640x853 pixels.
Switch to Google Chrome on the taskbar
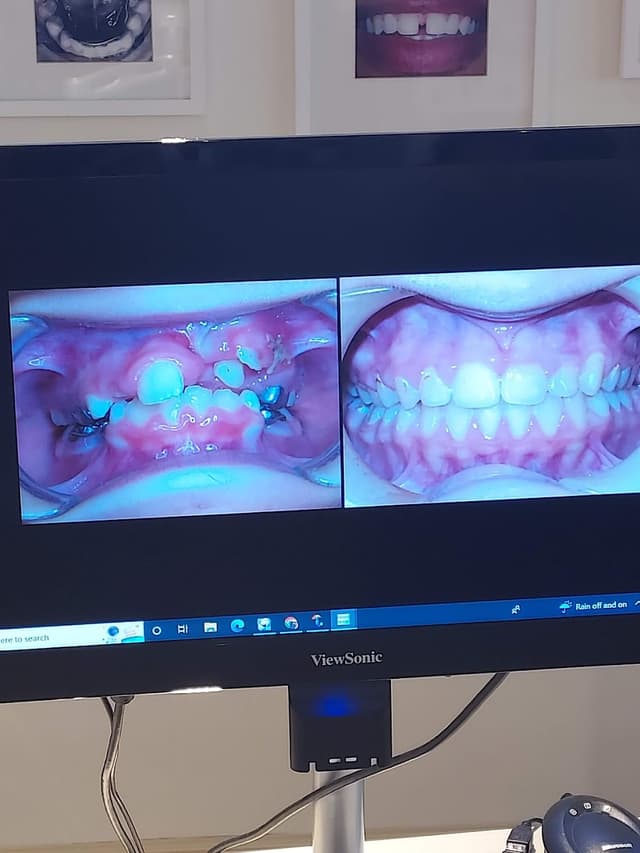(291, 623)
